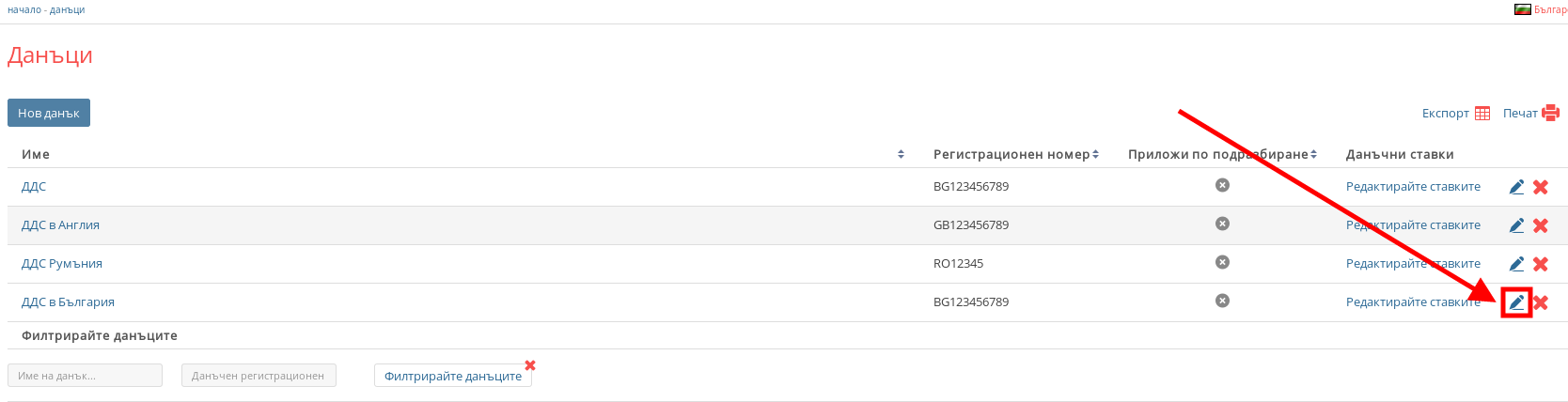
Task: Click the Име на данък filter field
Action: tap(85, 376)
